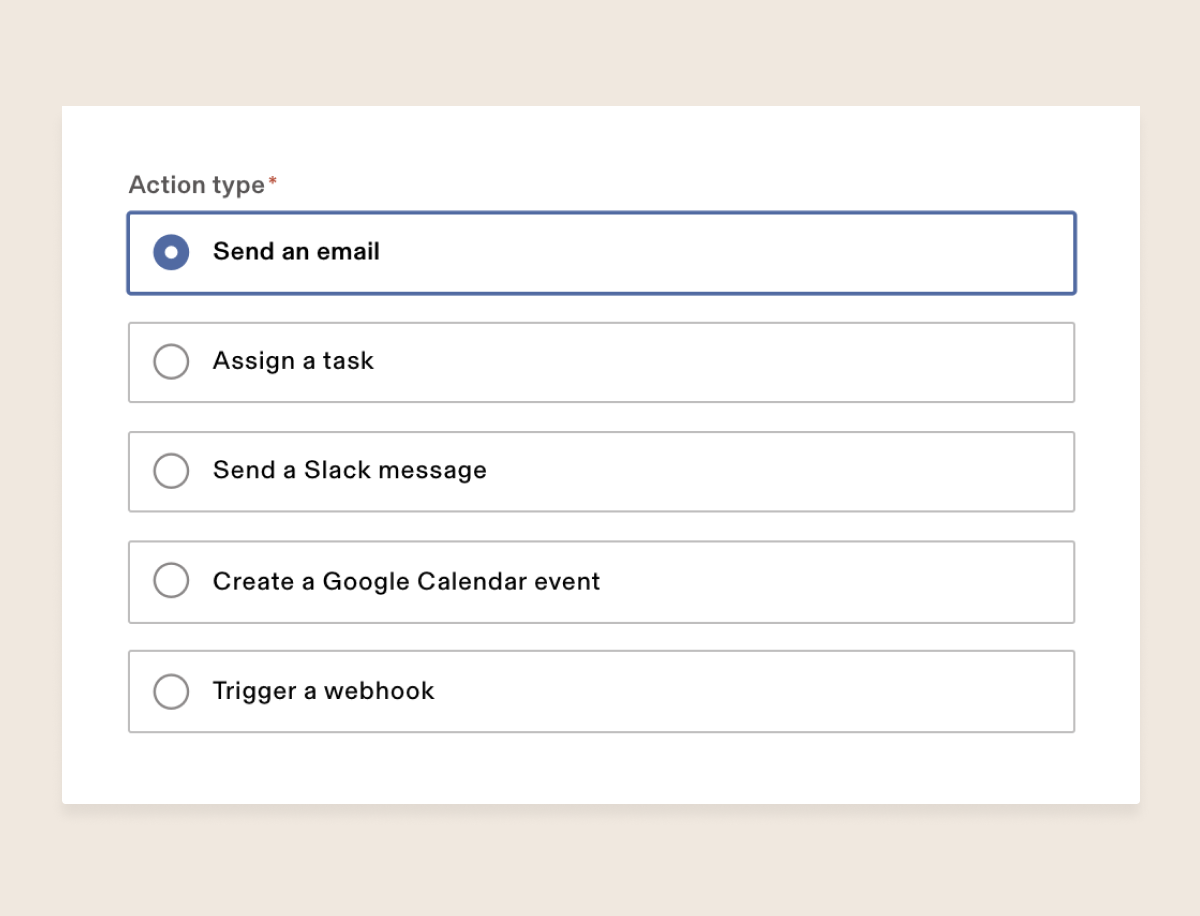Click the "Send an email" text label

tap(296, 252)
